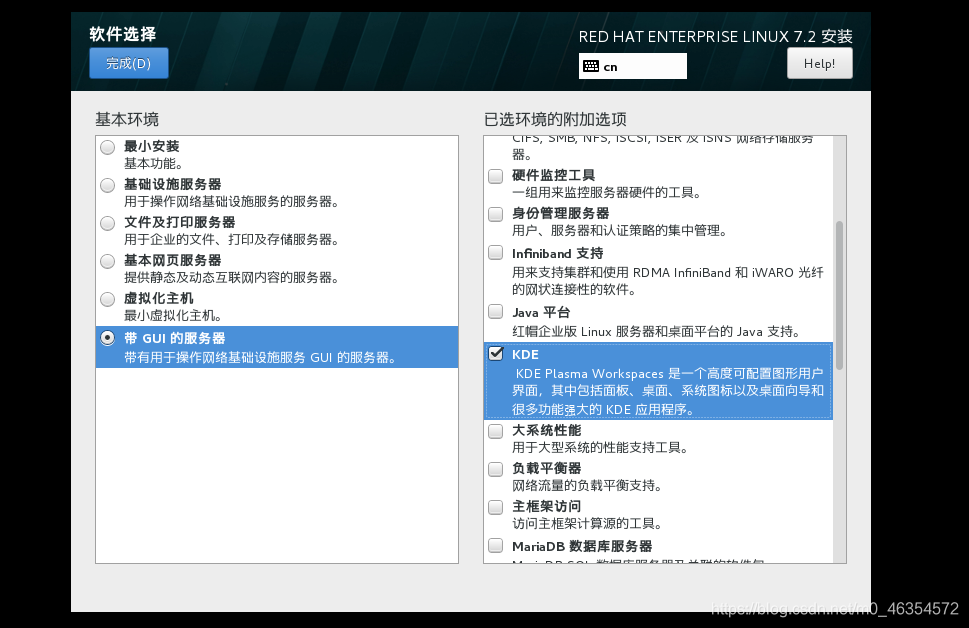This screenshot has height=628, width=969.
Task: Click the 完成(D) done button
Action: (x=129, y=63)
